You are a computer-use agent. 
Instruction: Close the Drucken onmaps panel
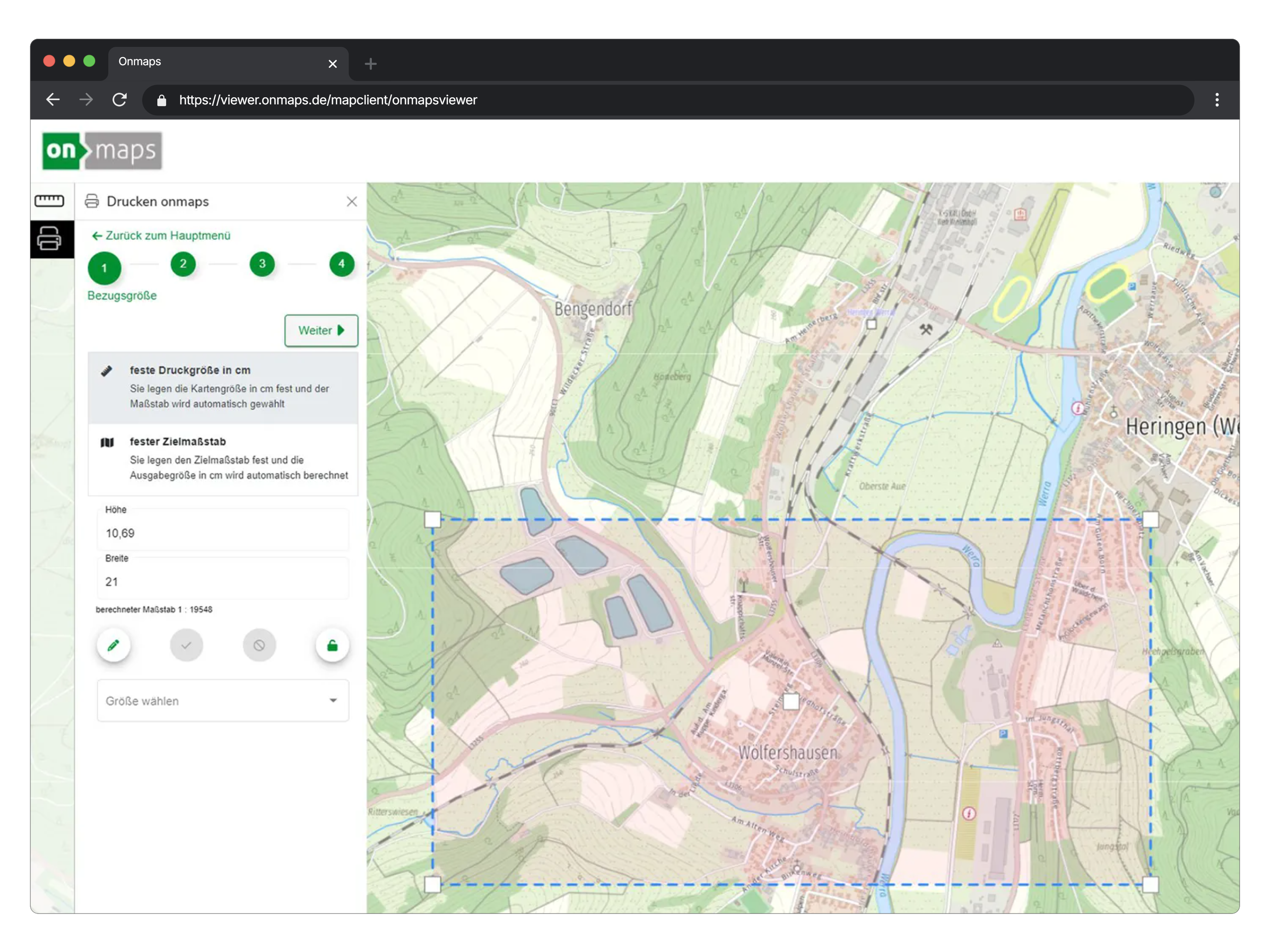(351, 201)
